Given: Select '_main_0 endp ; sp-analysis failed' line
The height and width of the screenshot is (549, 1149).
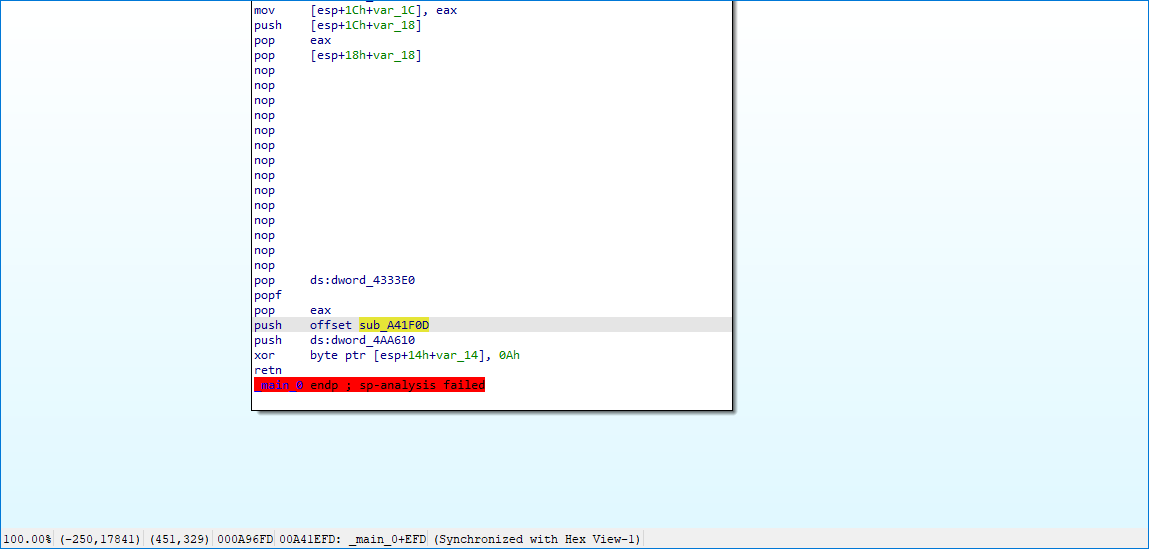Looking at the screenshot, I should point(369,385).
